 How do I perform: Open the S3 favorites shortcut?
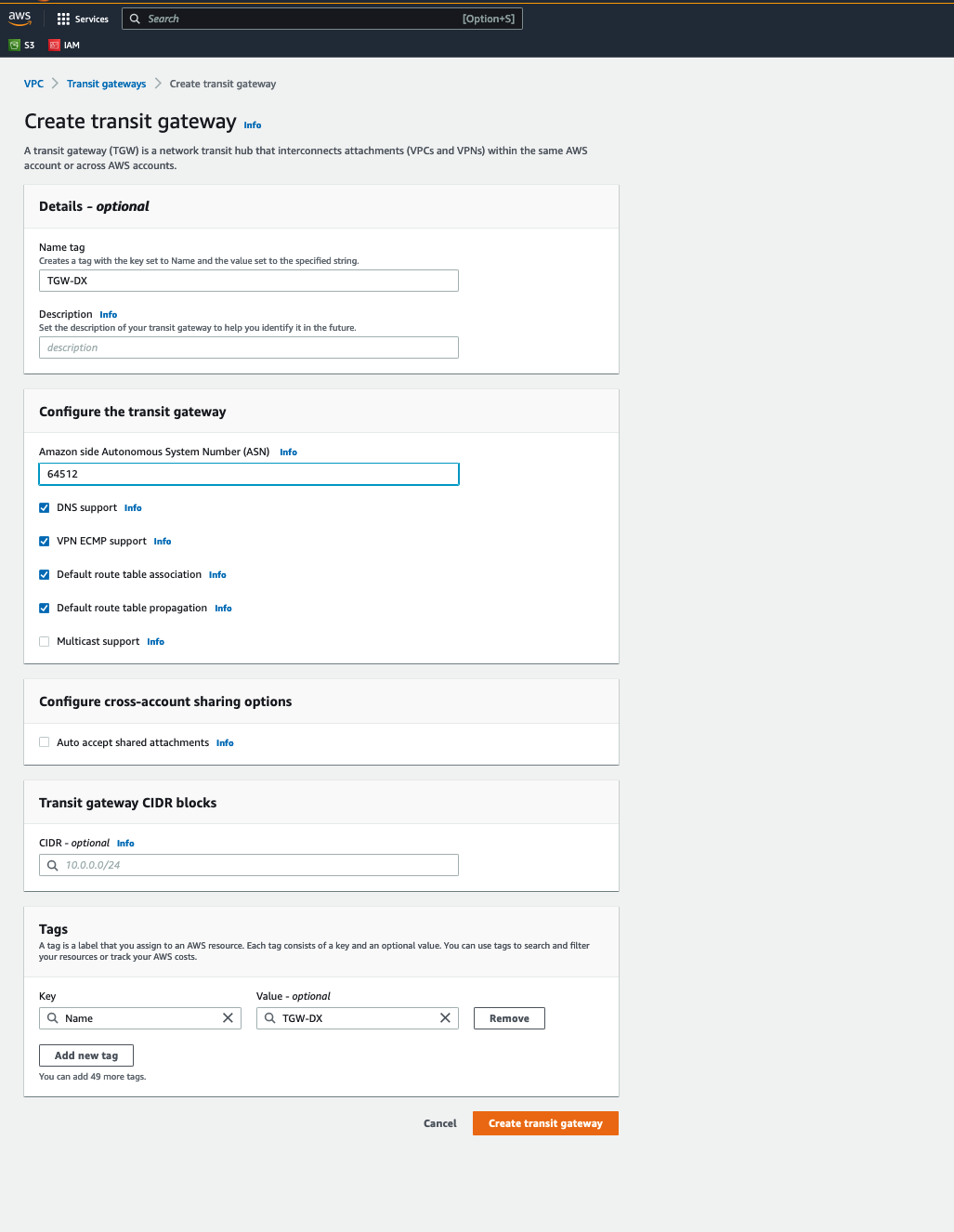pyautogui.click(x=20, y=45)
